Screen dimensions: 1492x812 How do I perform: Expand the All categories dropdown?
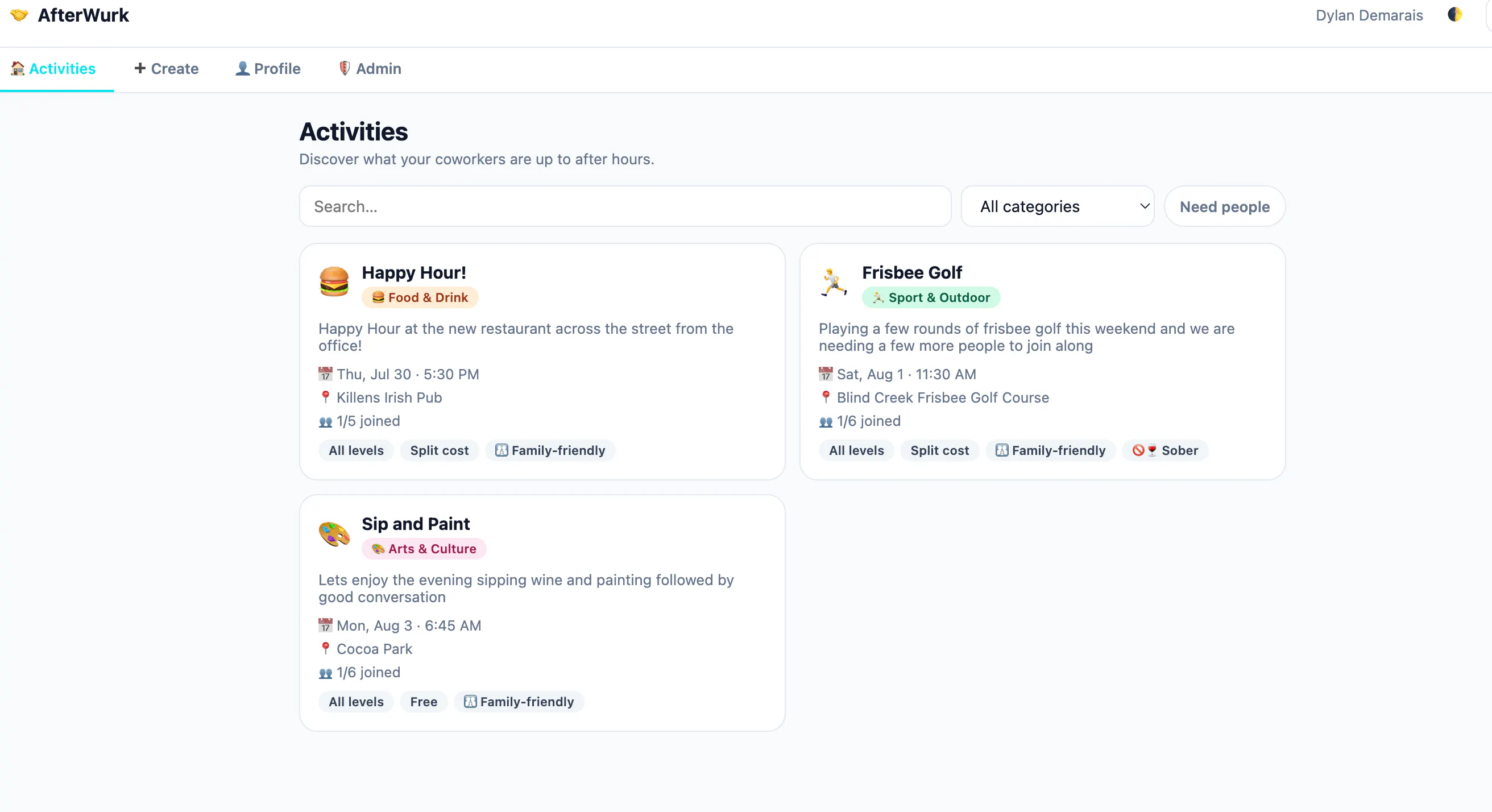click(1058, 206)
